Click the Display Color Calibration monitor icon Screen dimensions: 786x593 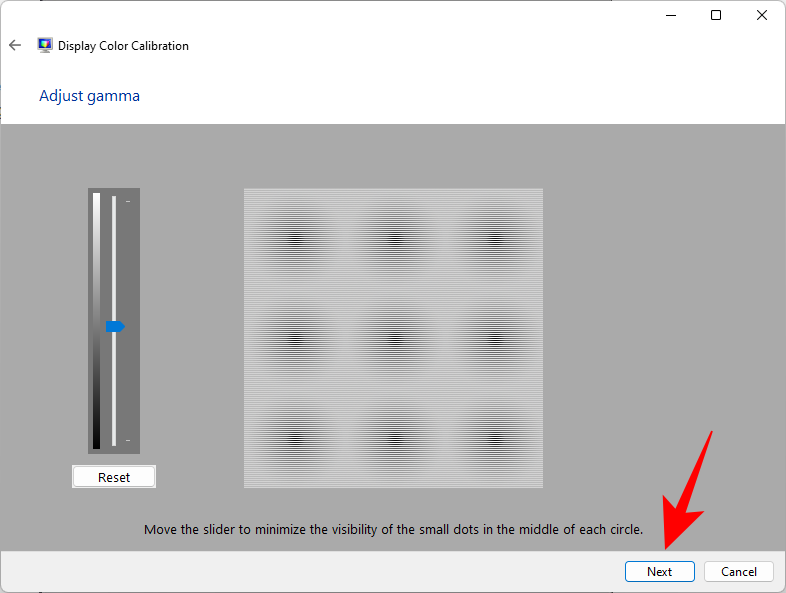[45, 46]
